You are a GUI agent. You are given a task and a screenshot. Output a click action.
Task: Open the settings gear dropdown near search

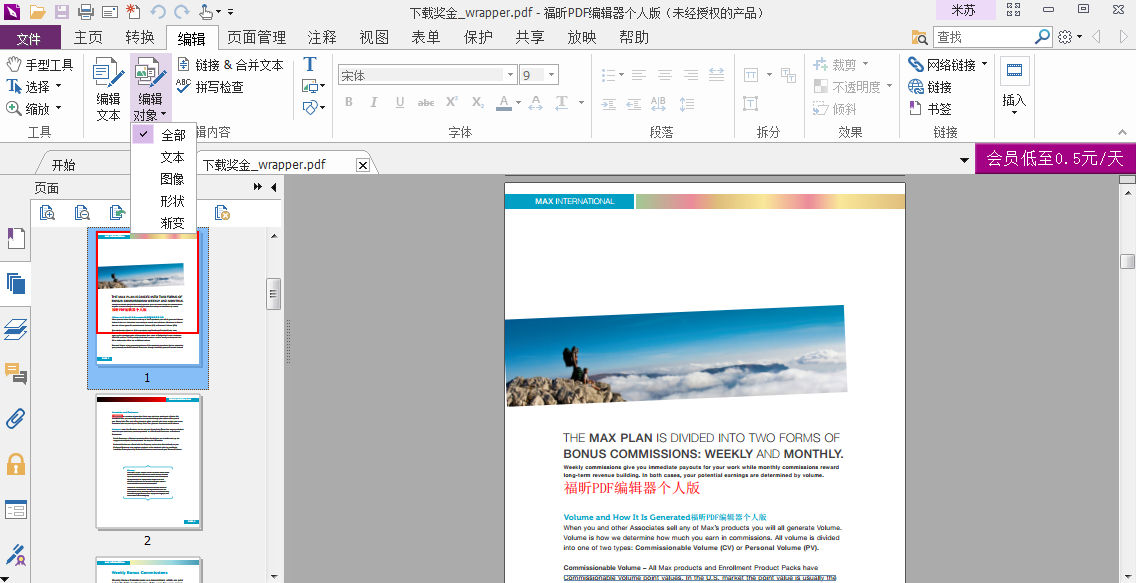1069,36
